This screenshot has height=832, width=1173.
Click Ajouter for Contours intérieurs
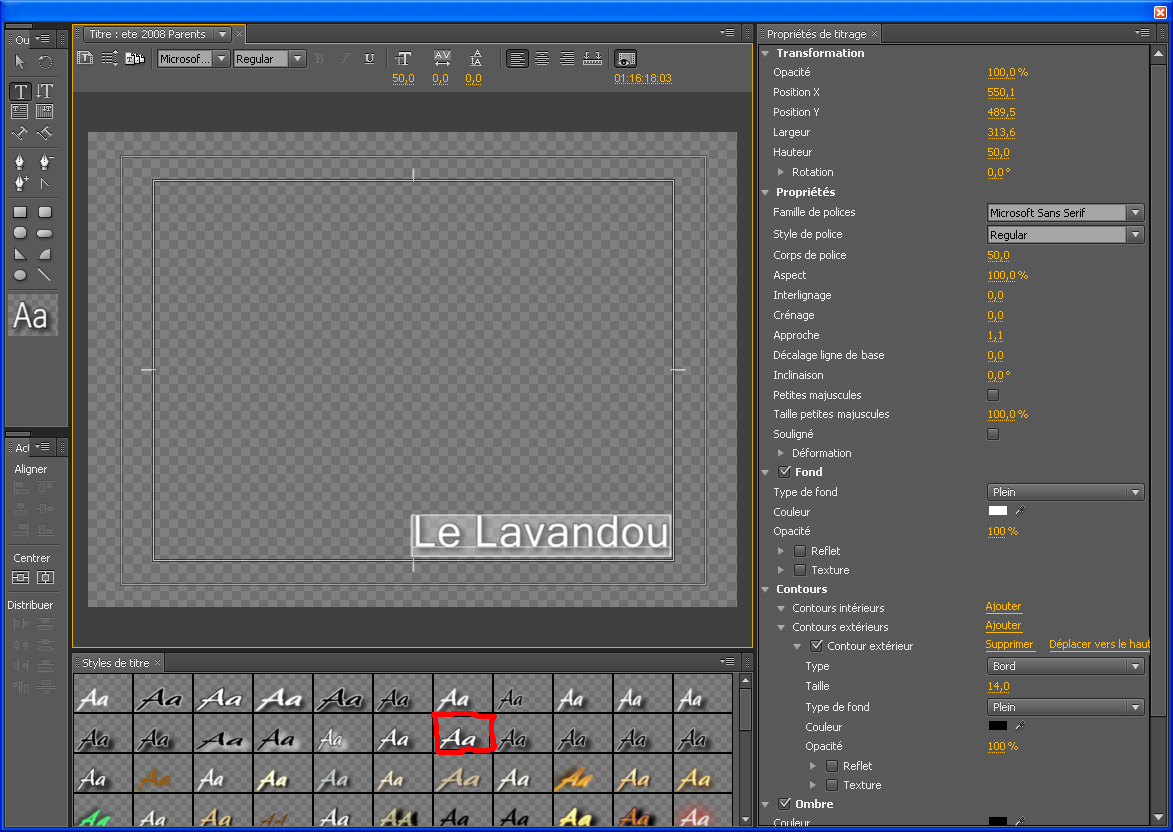1003,607
